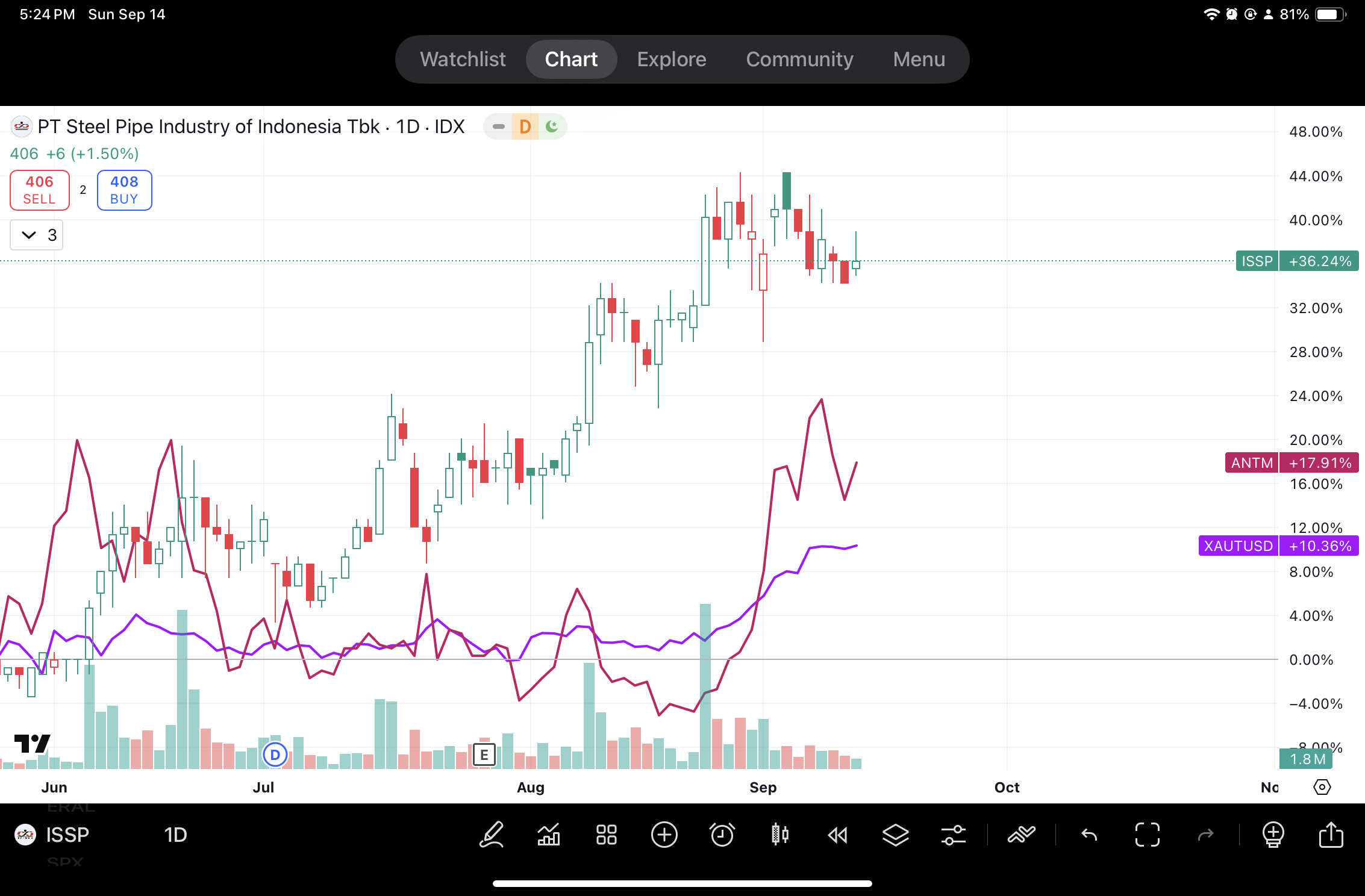The width and height of the screenshot is (1365, 896).
Task: Add symbol with the plus circle icon
Action: pos(664,835)
